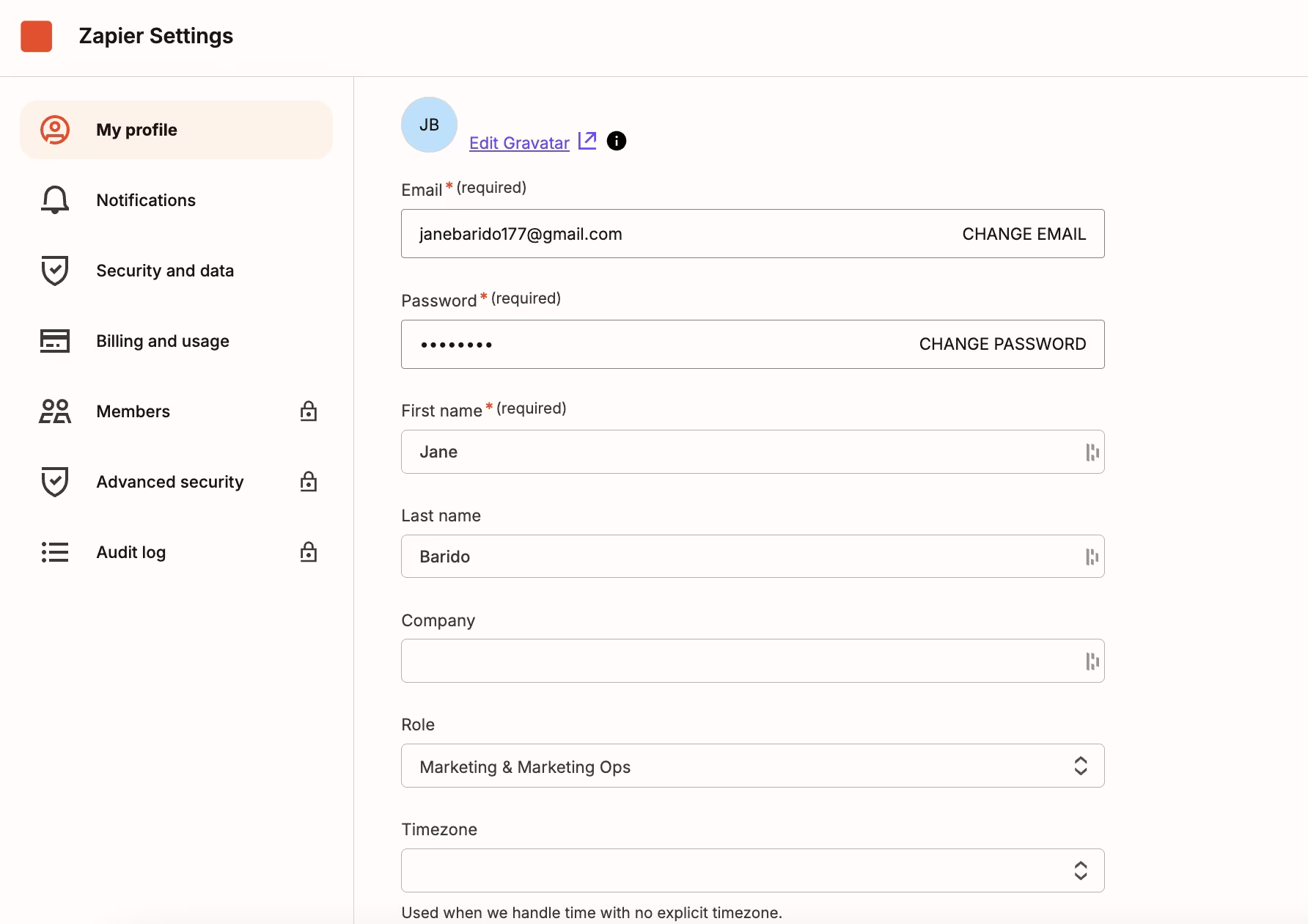
Task: Click the lock icon next to Advanced security
Action: 309,482
